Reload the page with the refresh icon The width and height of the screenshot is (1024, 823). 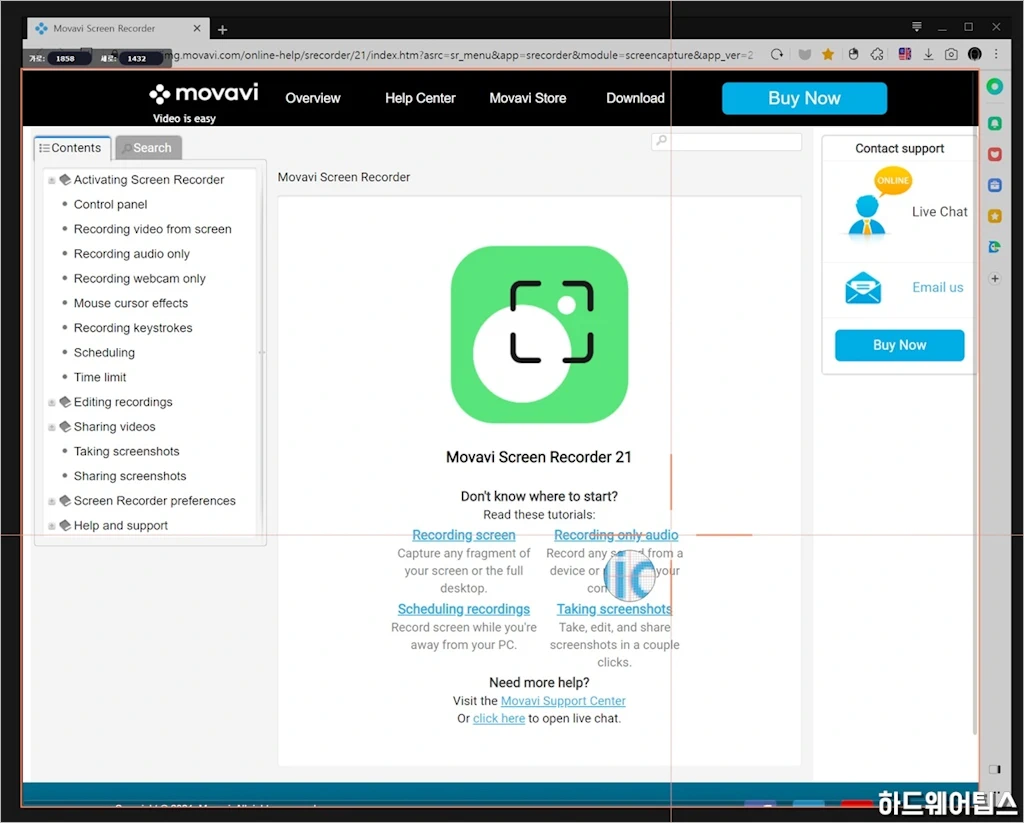tap(776, 55)
